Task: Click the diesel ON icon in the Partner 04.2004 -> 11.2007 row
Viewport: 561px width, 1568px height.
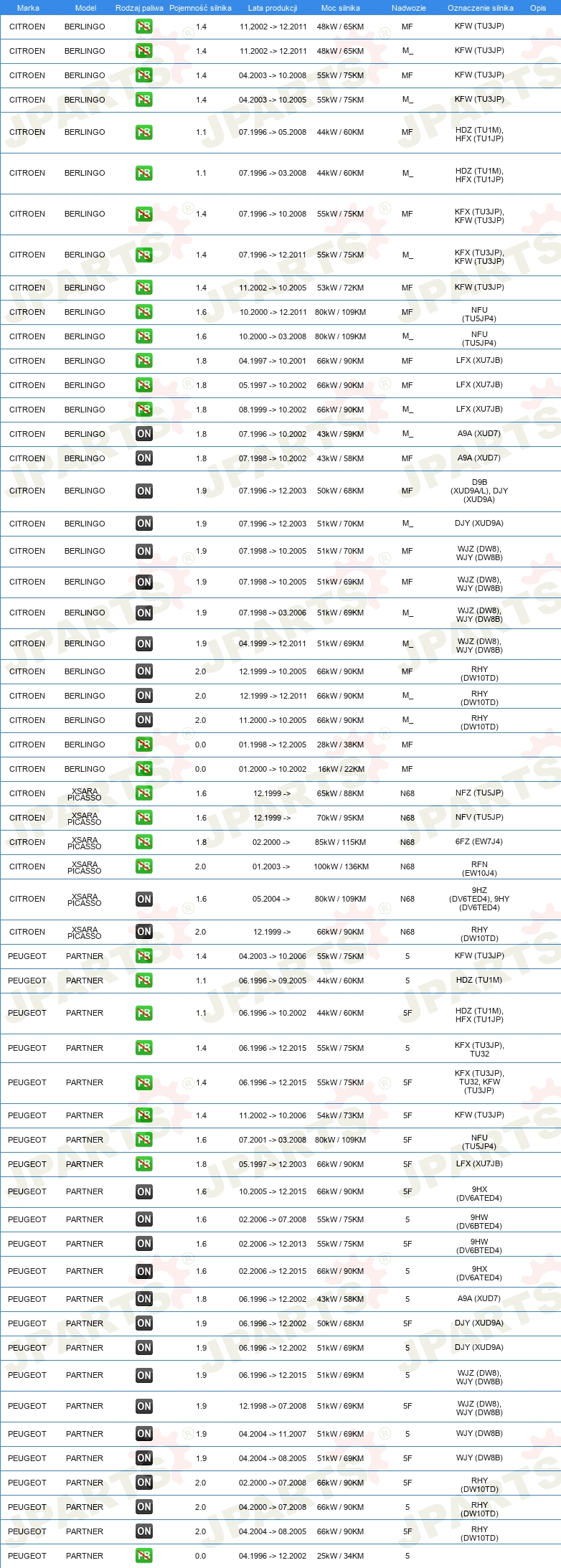Action: click(x=144, y=1434)
